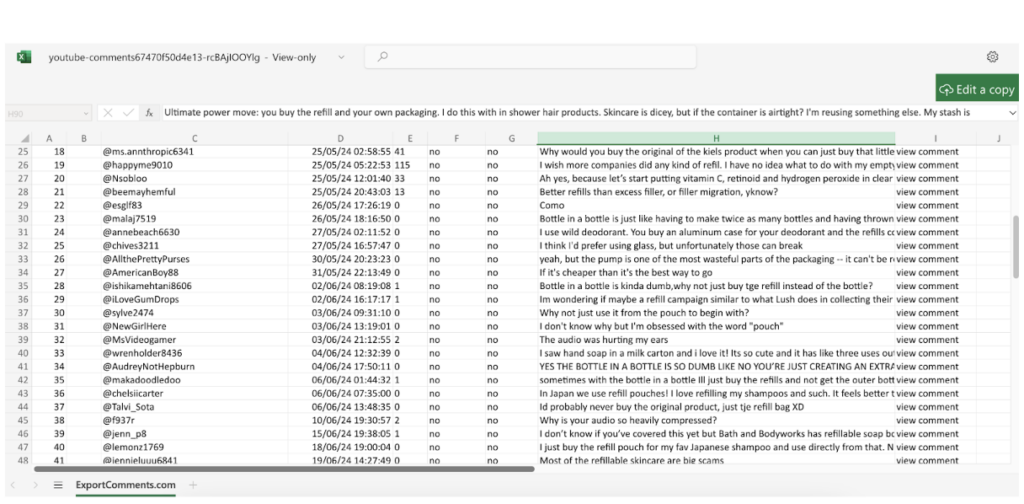Select row 33 header
This screenshot has width=1024, height=504.
click(23, 259)
